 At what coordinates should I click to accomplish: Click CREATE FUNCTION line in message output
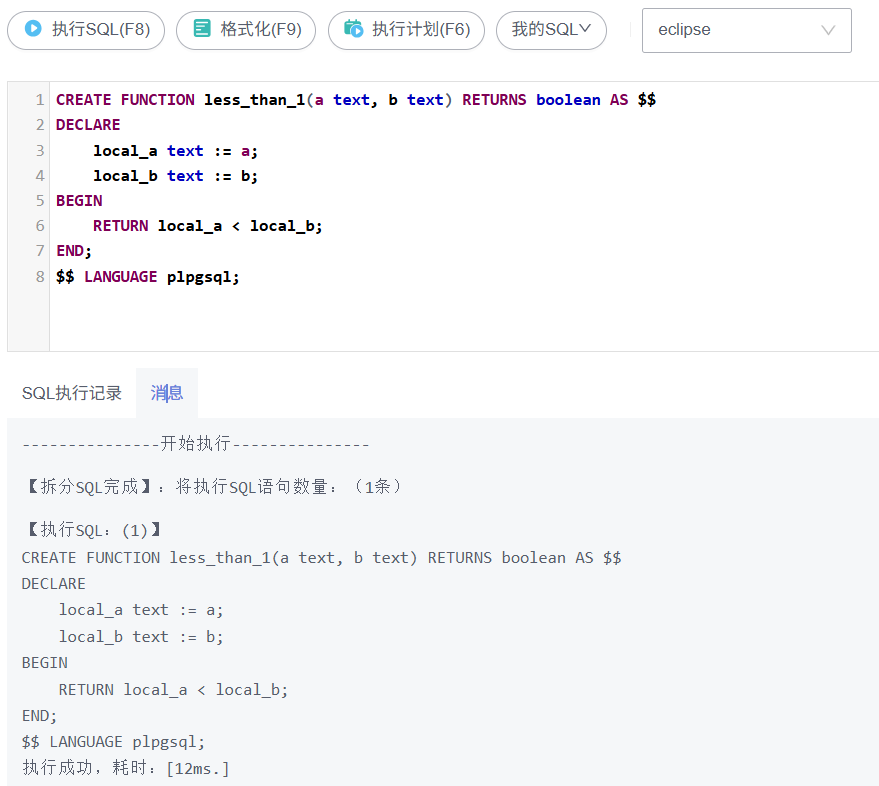pos(321,558)
